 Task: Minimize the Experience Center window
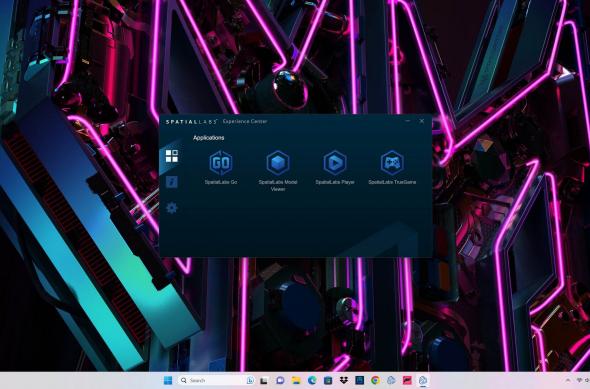pyautogui.click(x=408, y=121)
